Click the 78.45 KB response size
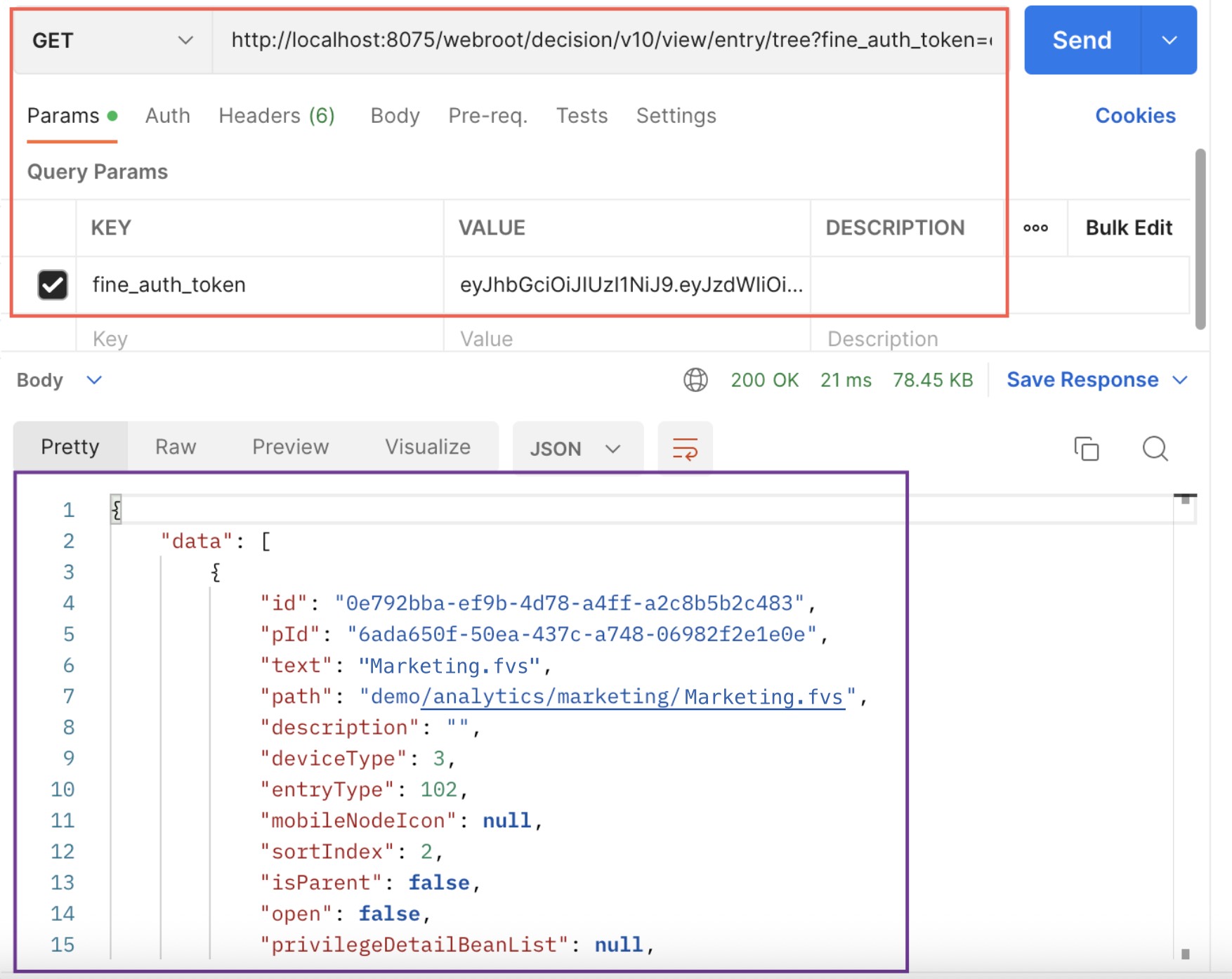Screen dimensions: 1232x979 click(x=933, y=380)
